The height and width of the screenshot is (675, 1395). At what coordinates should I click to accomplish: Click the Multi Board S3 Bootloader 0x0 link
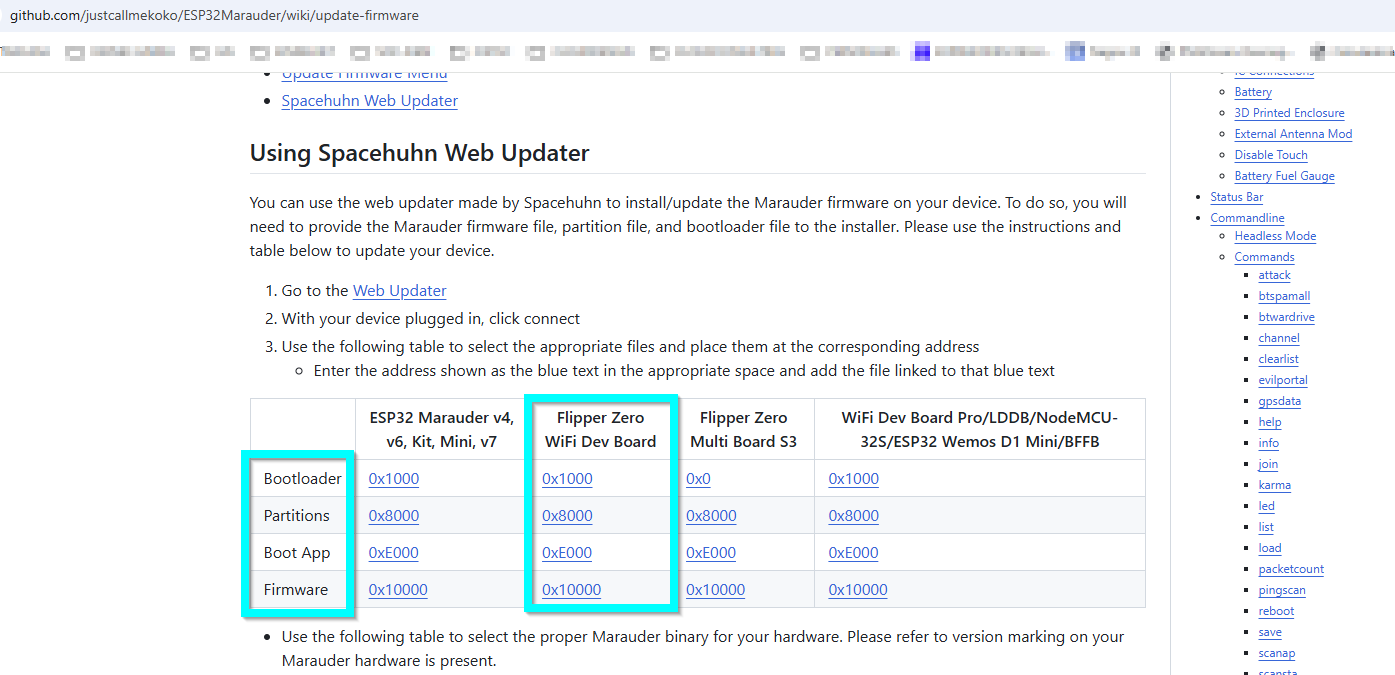click(698, 479)
